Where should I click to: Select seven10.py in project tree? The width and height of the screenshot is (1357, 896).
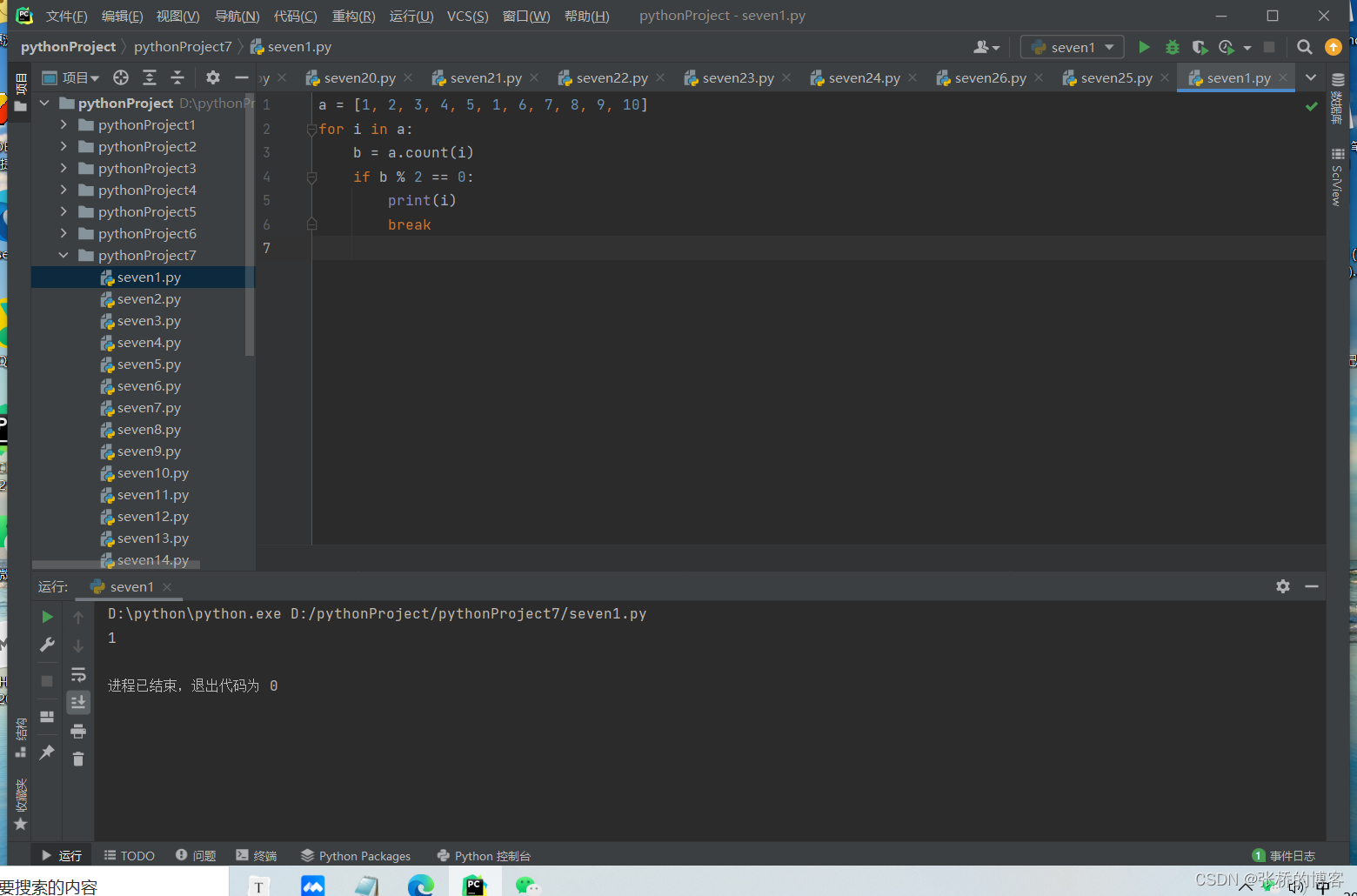pos(152,473)
